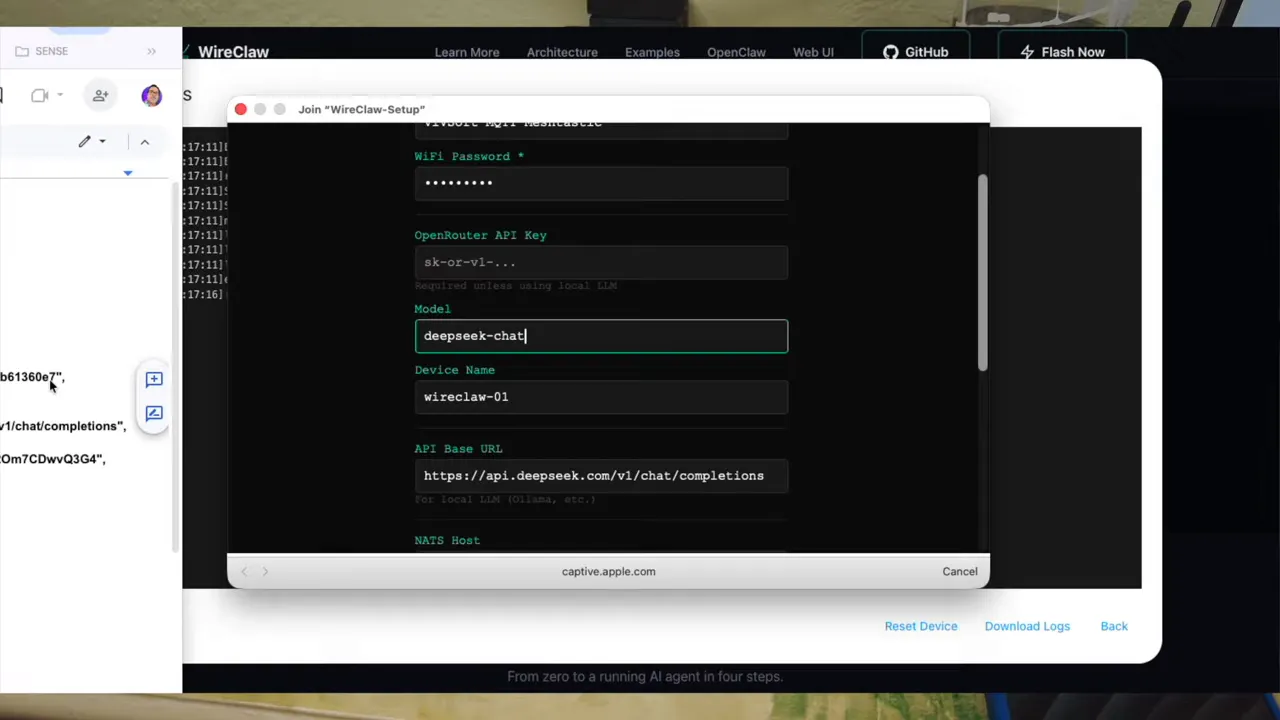The height and width of the screenshot is (720, 1280).
Task: Focus the OpenRouter API Key field
Action: point(601,262)
